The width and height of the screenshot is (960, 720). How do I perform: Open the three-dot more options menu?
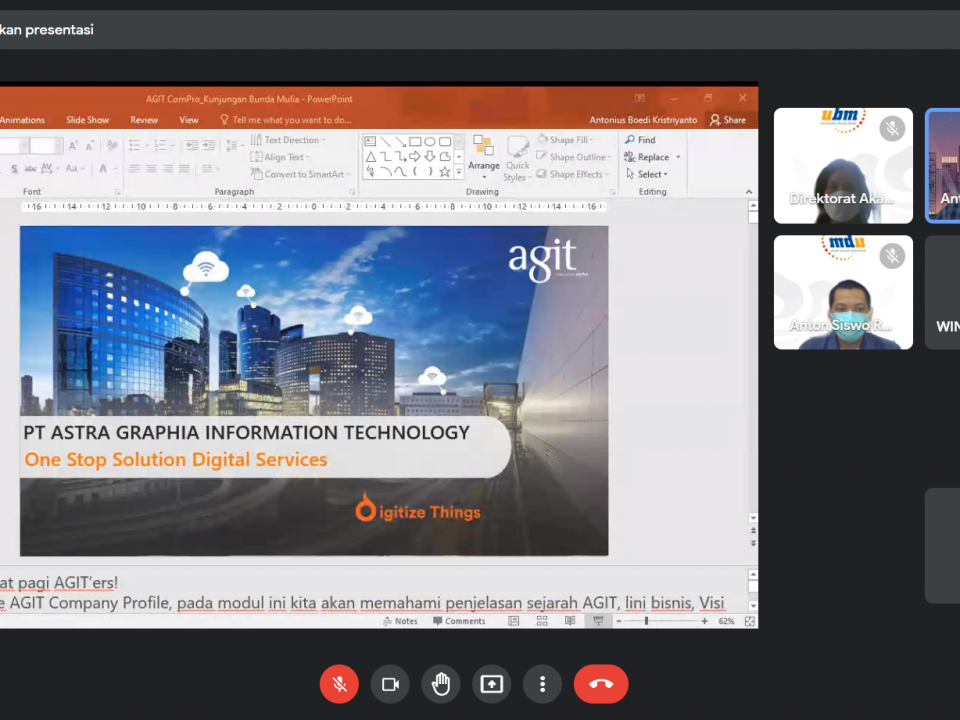tap(542, 684)
